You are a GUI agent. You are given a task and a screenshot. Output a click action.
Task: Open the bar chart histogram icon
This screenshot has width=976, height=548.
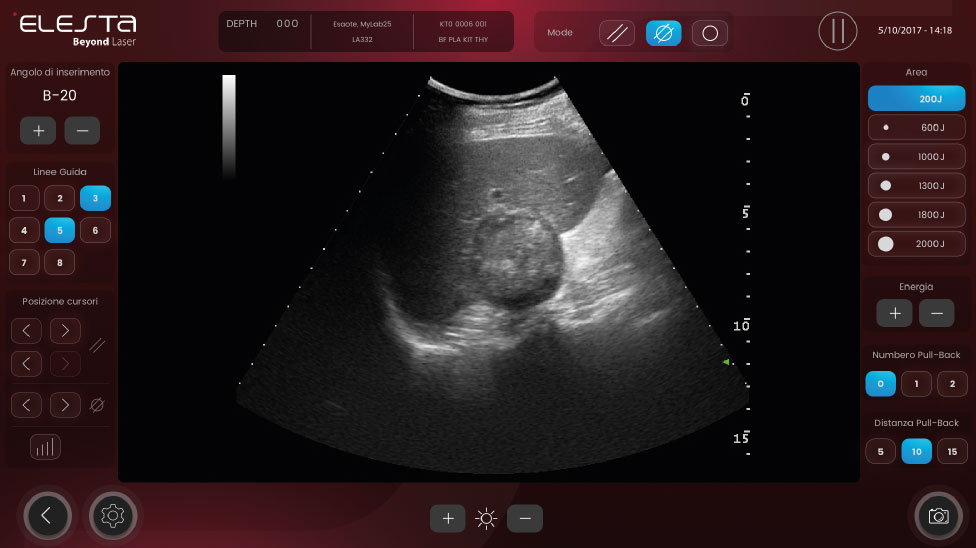coord(45,447)
